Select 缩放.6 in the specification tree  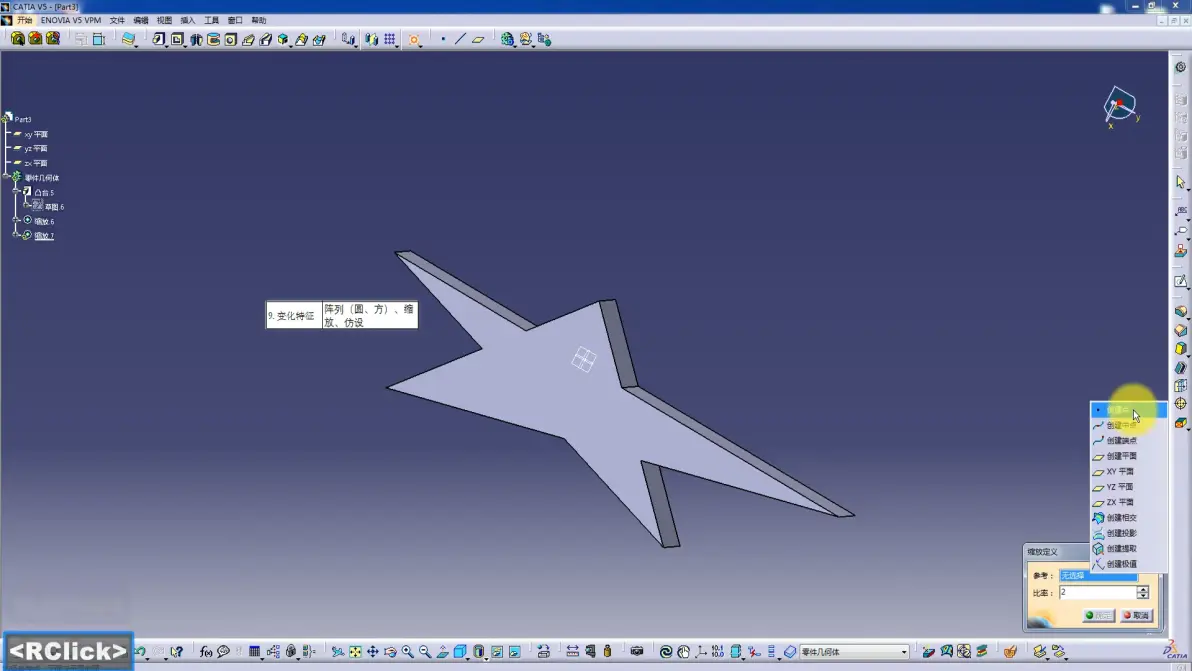tap(44, 222)
